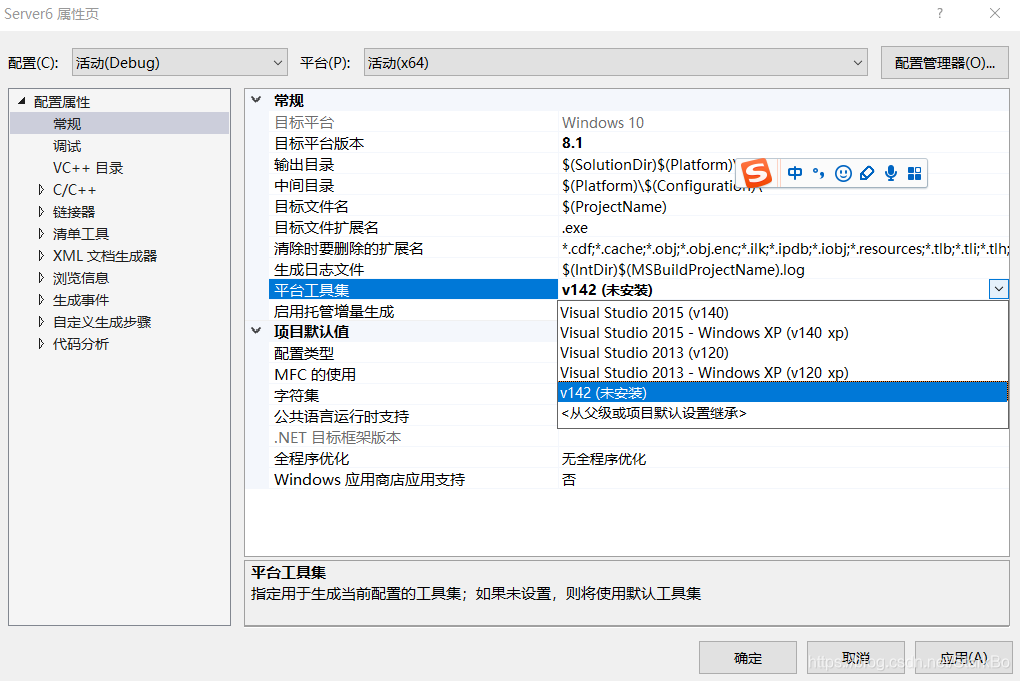Expand the 浏览信息 tree node

tap(41, 278)
